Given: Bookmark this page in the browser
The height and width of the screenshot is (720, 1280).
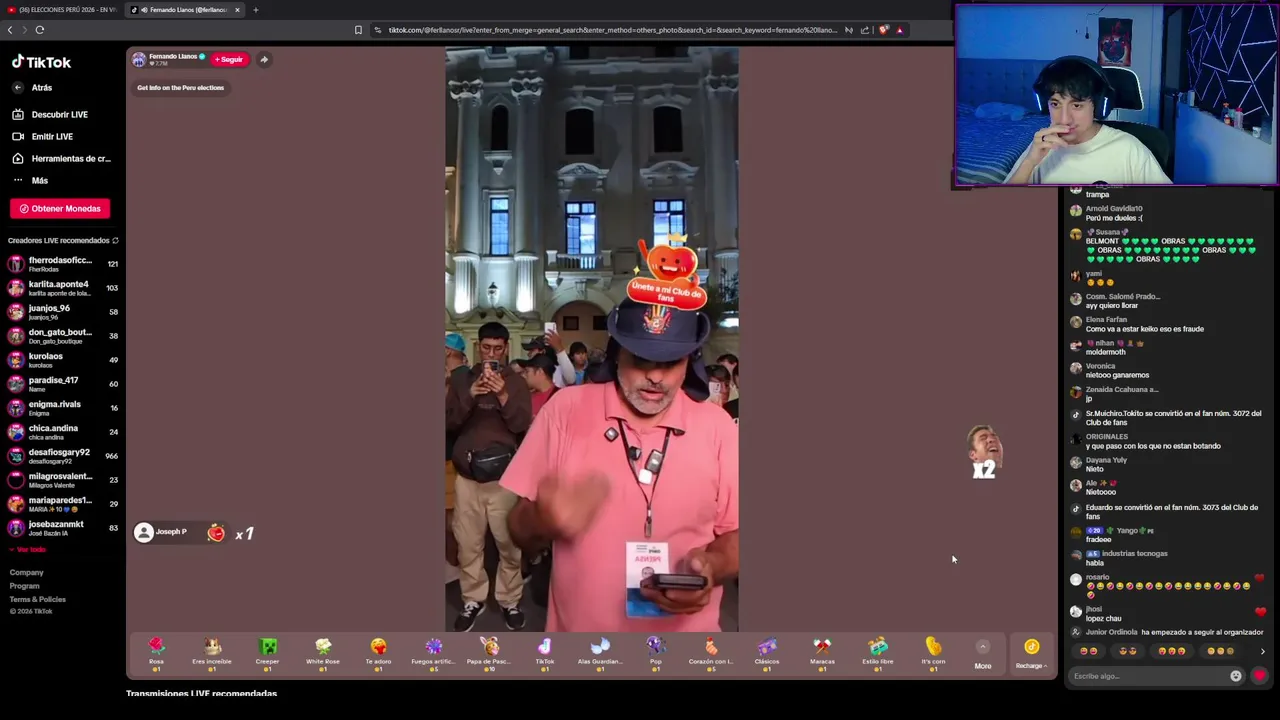Looking at the screenshot, I should [358, 30].
